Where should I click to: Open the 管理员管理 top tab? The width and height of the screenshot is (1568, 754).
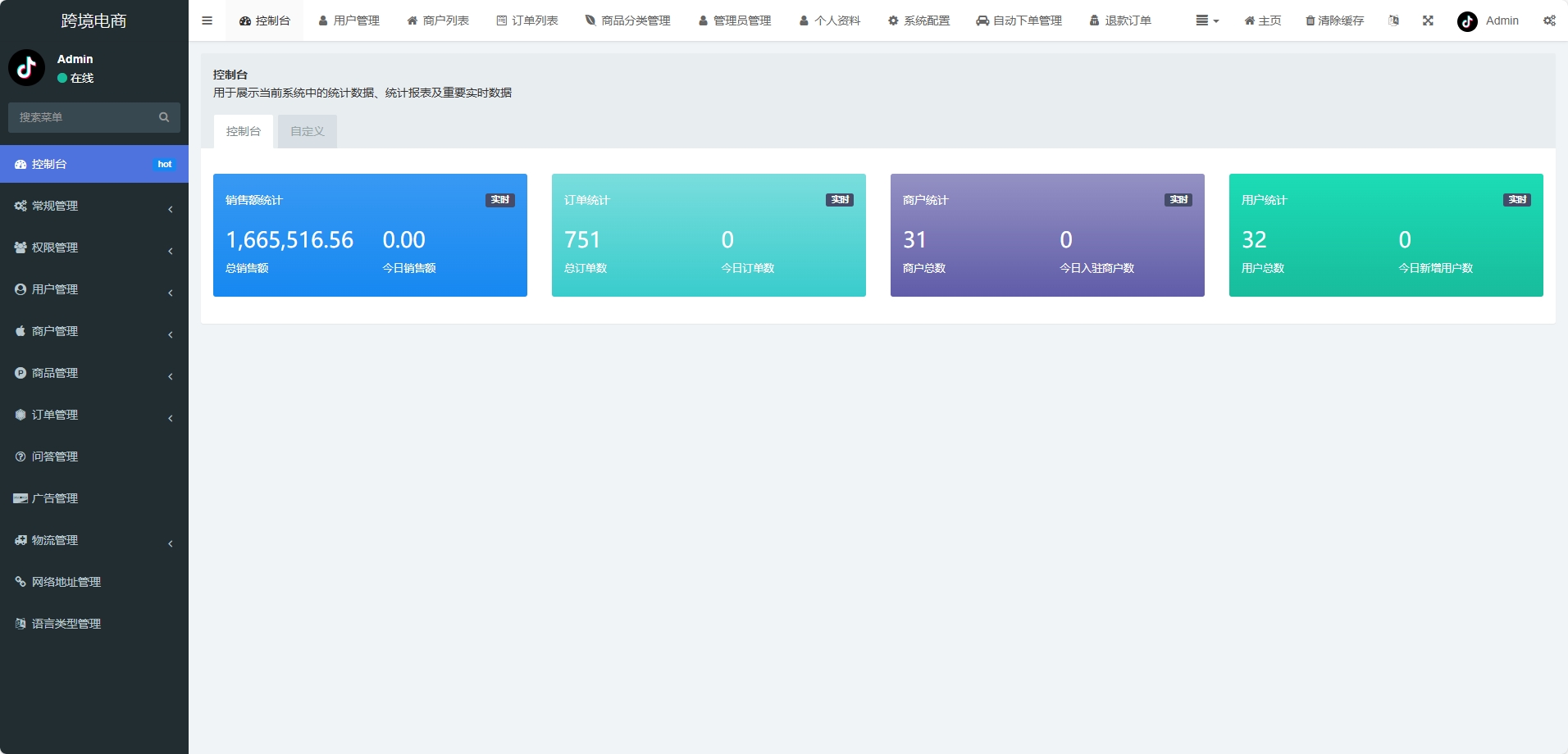(x=735, y=20)
